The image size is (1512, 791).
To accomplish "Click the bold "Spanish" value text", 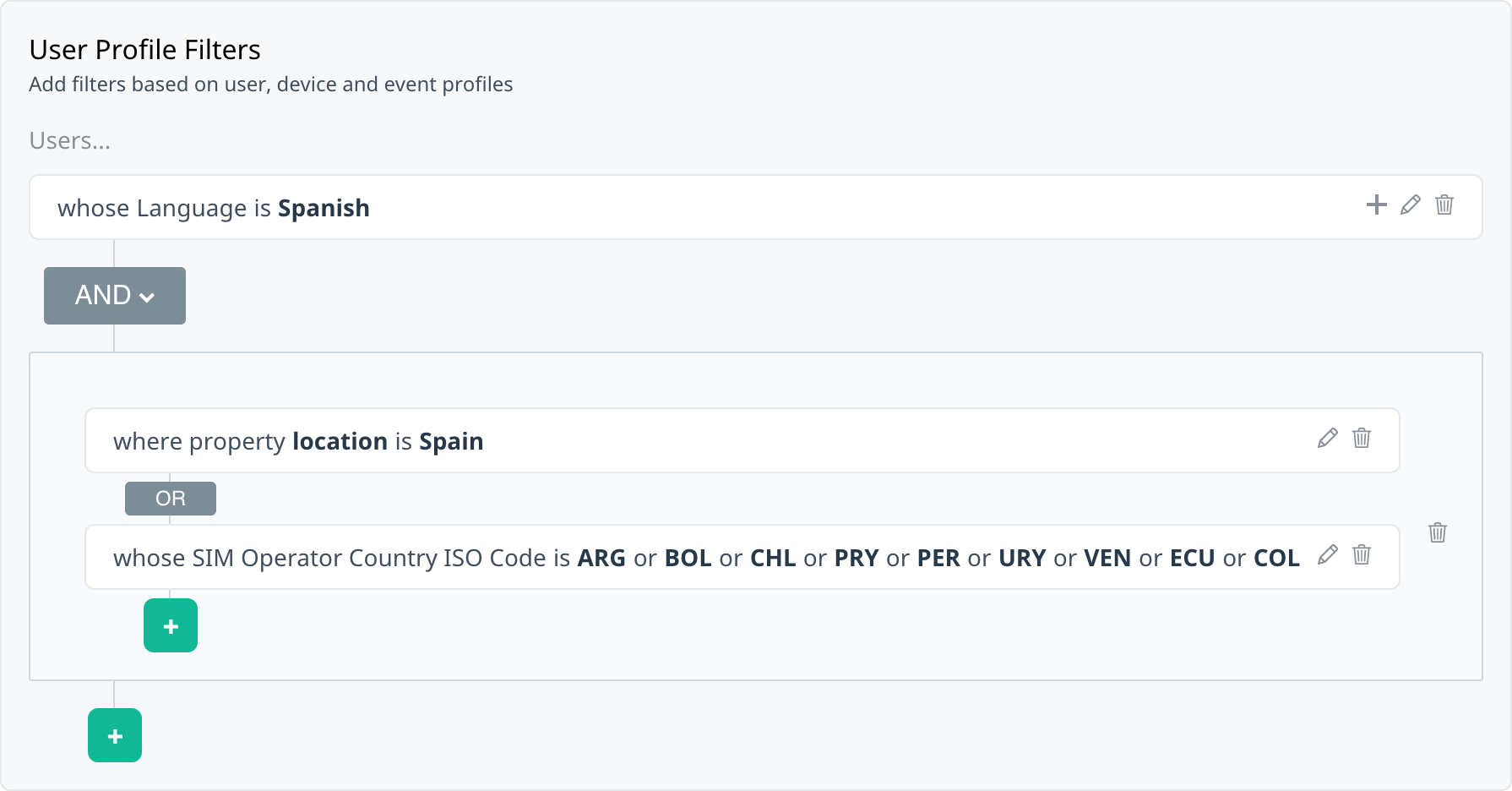I will coord(324,208).
